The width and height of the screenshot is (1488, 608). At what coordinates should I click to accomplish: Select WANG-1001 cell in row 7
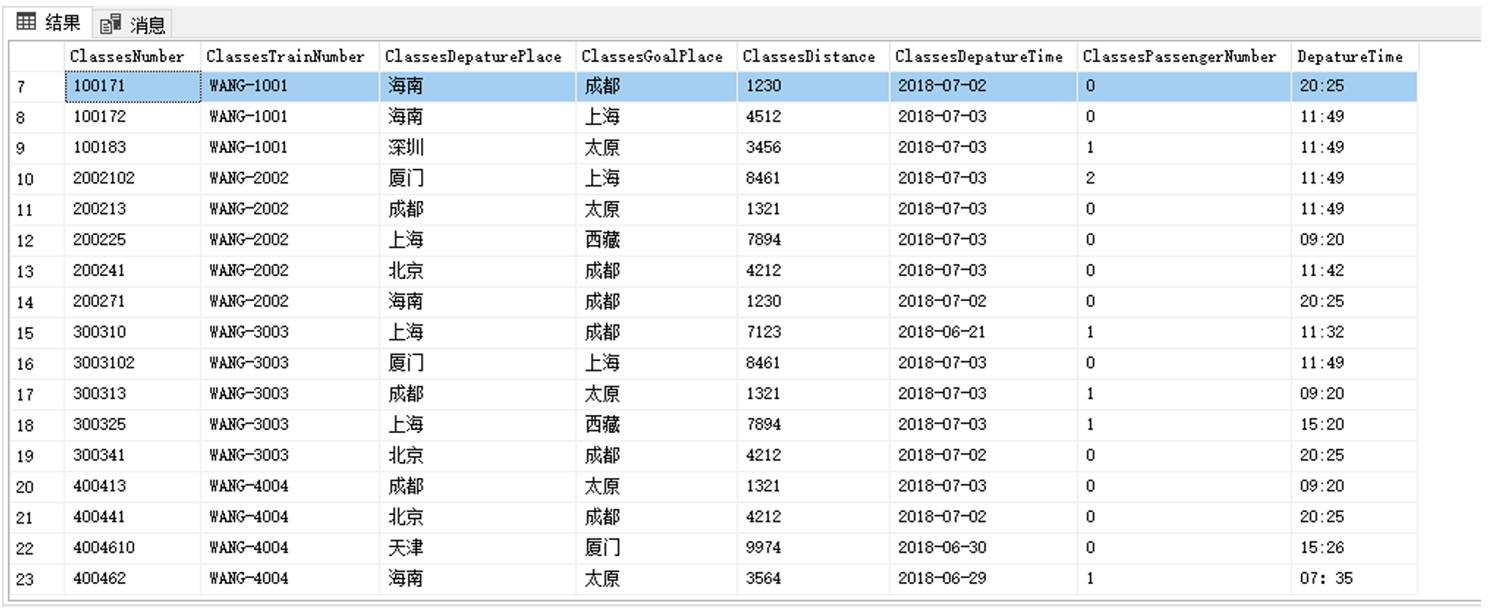tap(289, 87)
